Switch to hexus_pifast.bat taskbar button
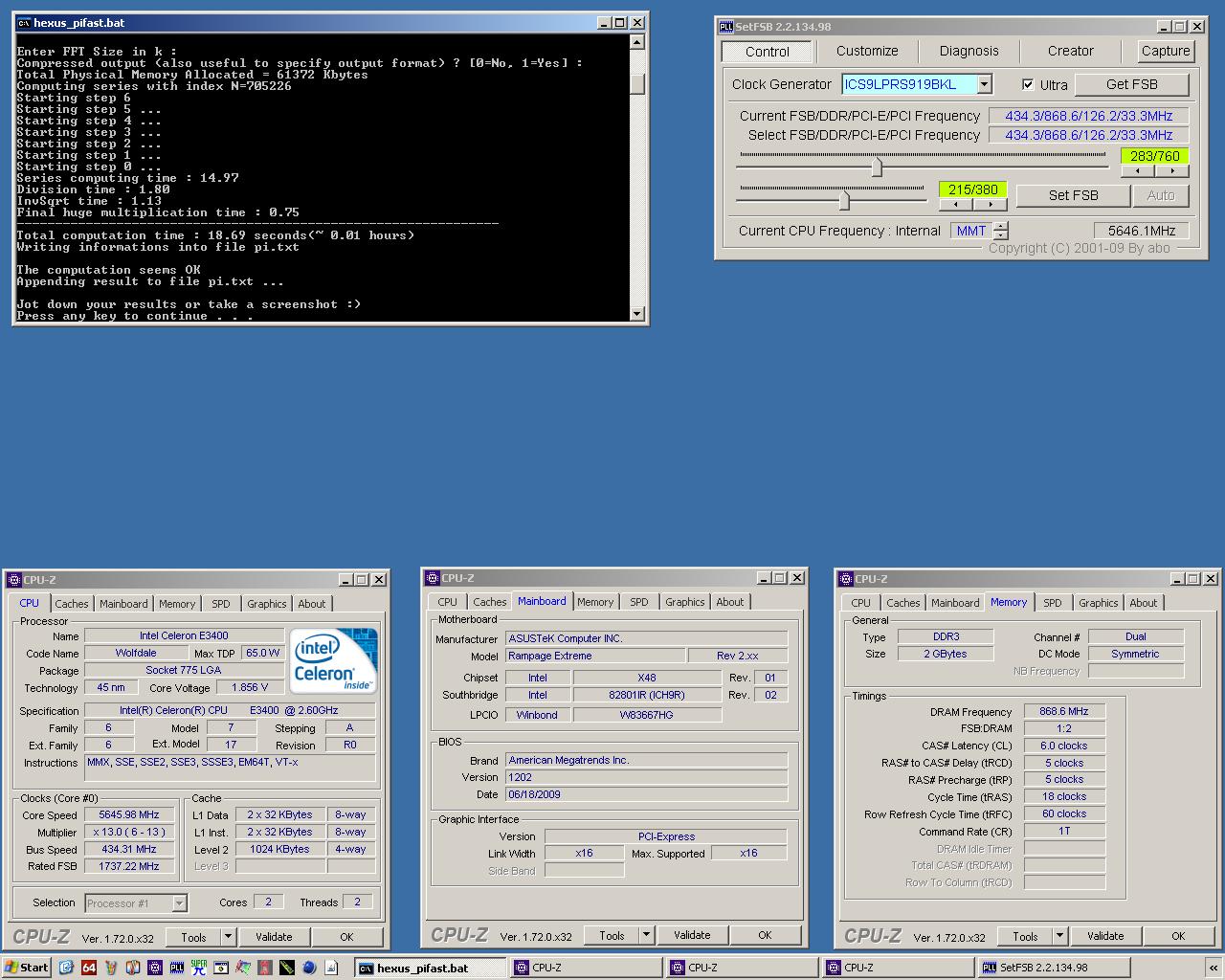This screenshot has width=1225, height=980. tap(430, 968)
